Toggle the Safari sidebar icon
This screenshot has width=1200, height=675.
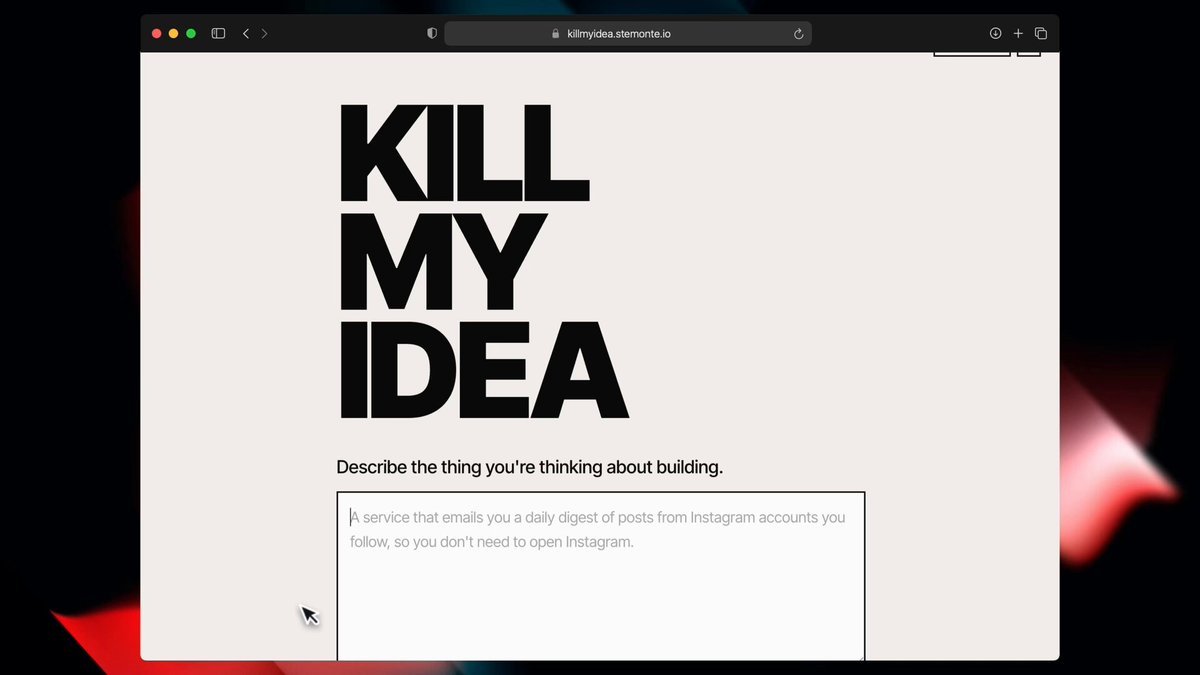pyautogui.click(x=218, y=33)
